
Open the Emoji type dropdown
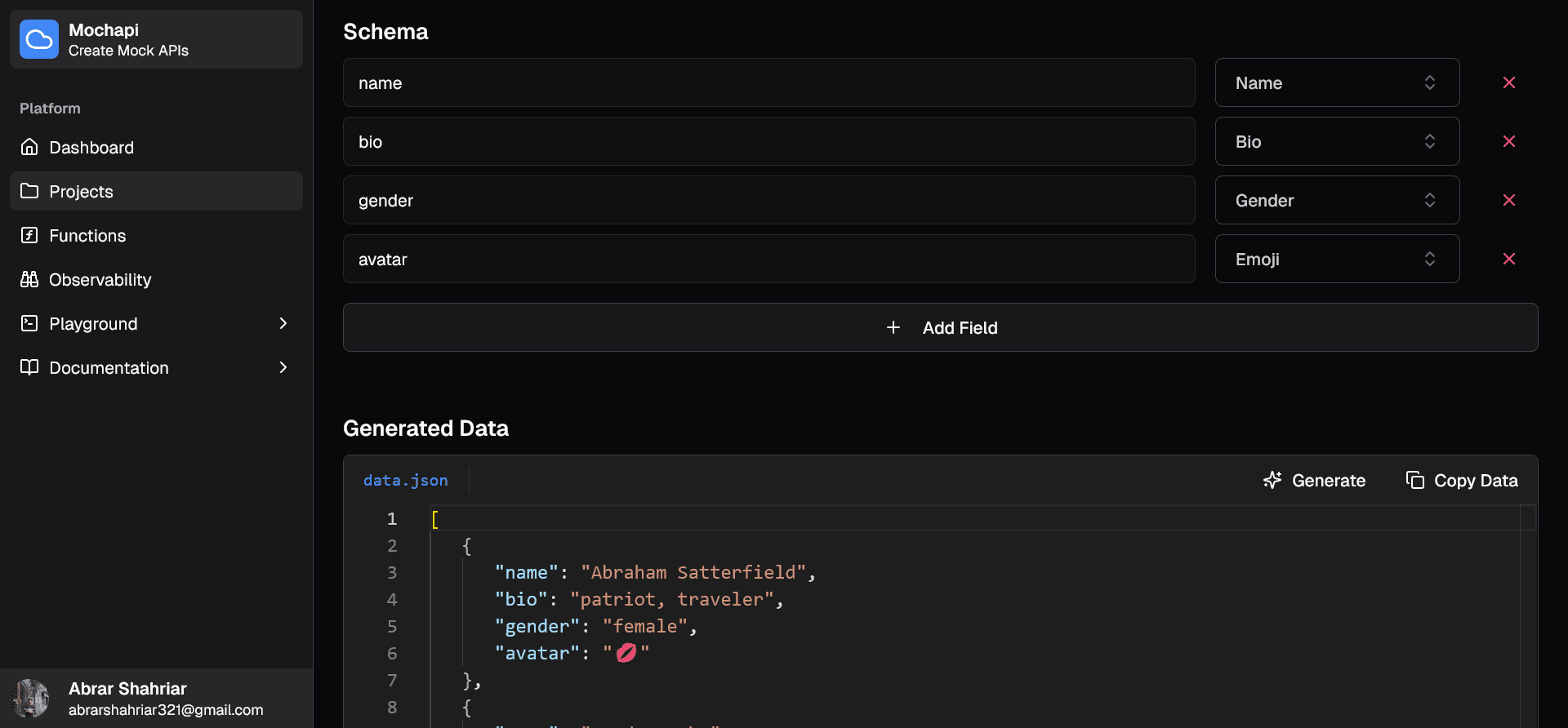click(x=1336, y=260)
